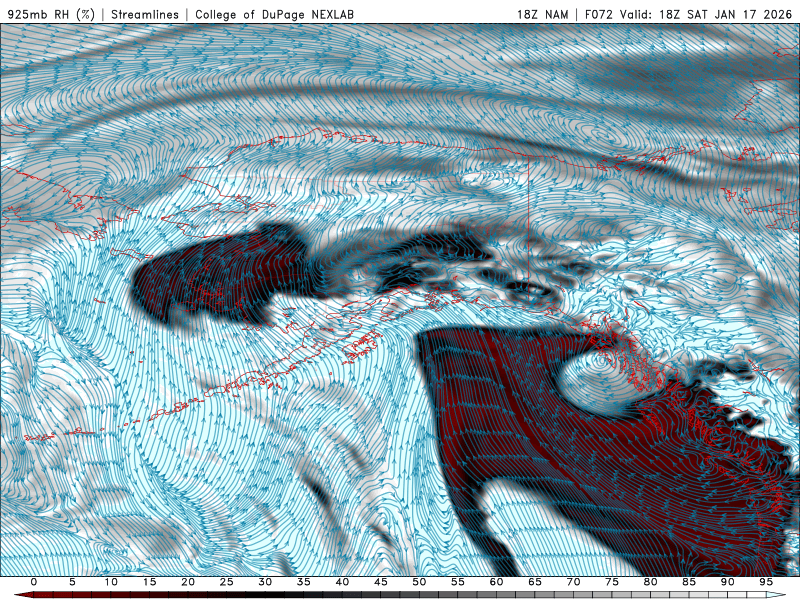Select the '70' value on the RH scale

click(x=573, y=582)
